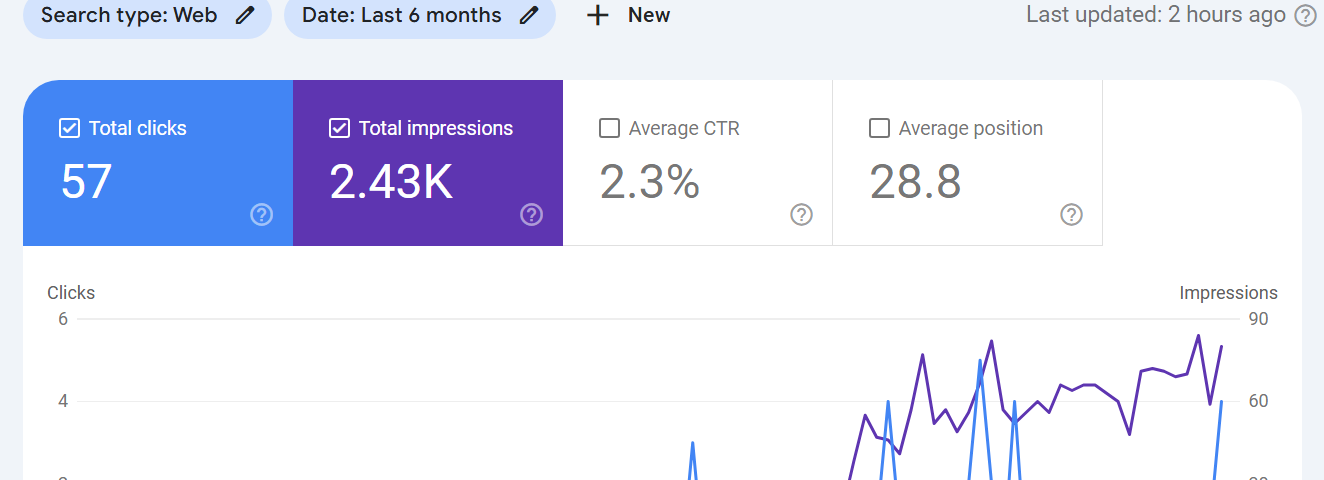1324x480 pixels.
Task: Click the 90 impressions axis value
Action: tap(1259, 319)
